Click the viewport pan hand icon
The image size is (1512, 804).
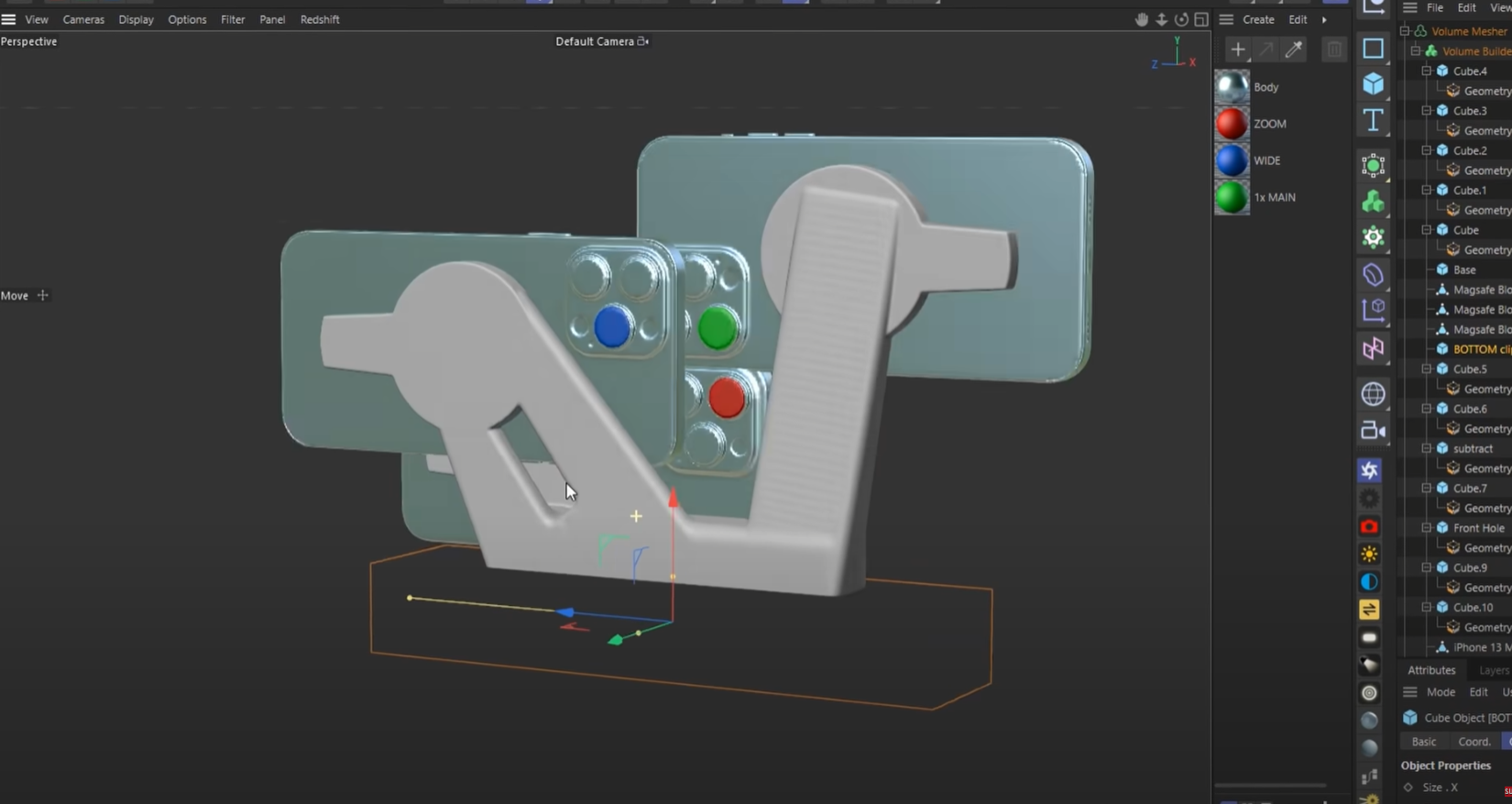[x=1142, y=19]
